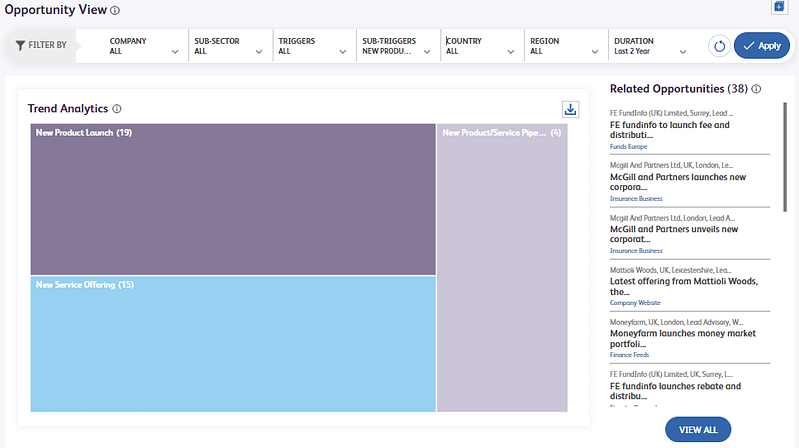Select the New Product Launch (19) treemap block
This screenshot has height=448, width=799.
pyautogui.click(x=233, y=199)
